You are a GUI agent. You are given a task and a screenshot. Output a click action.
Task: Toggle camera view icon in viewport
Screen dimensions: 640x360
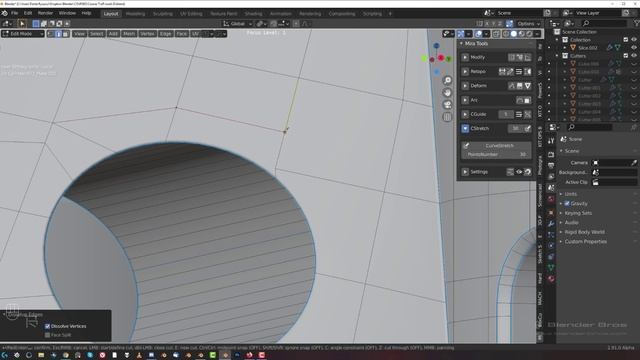(x=447, y=104)
